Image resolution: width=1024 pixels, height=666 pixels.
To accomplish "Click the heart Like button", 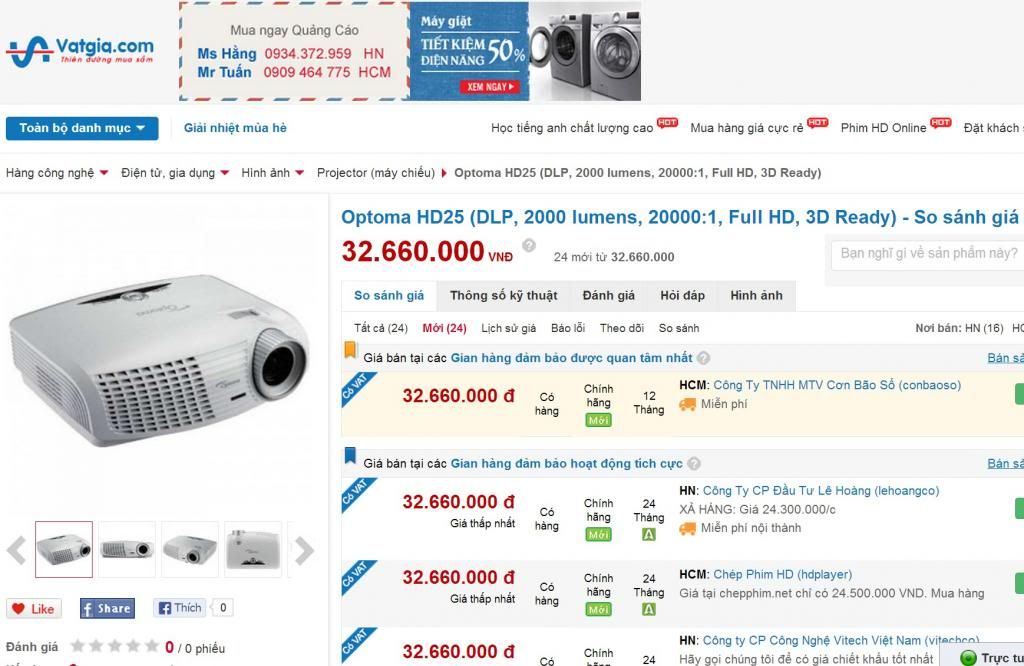I will point(34,609).
